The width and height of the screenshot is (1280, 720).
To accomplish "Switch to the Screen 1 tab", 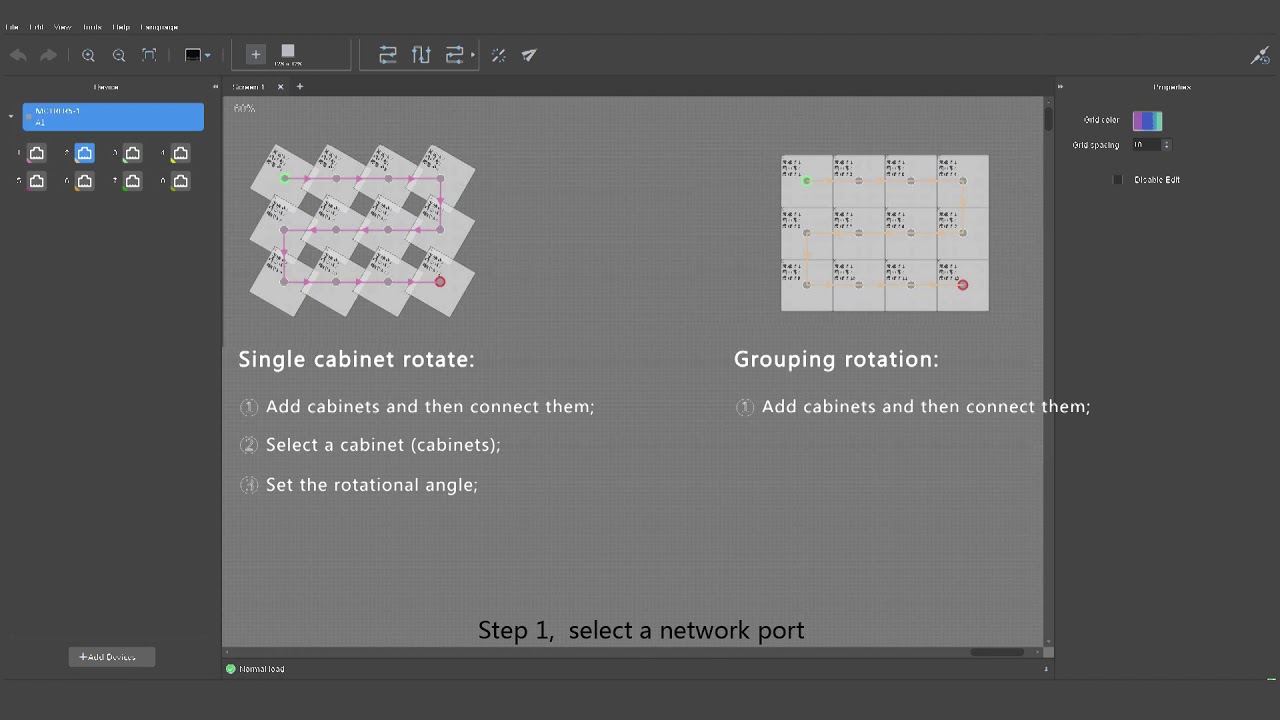I will (x=249, y=87).
